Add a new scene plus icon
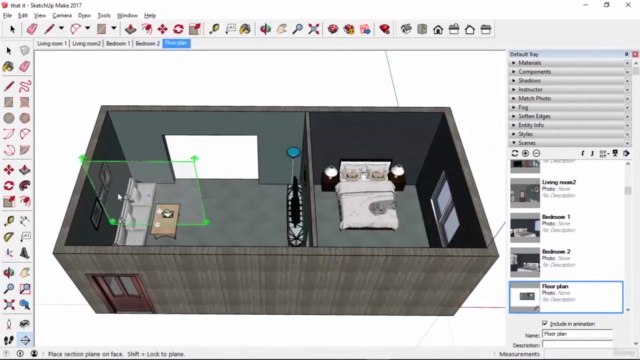This screenshot has height=360, width=640. coord(525,153)
